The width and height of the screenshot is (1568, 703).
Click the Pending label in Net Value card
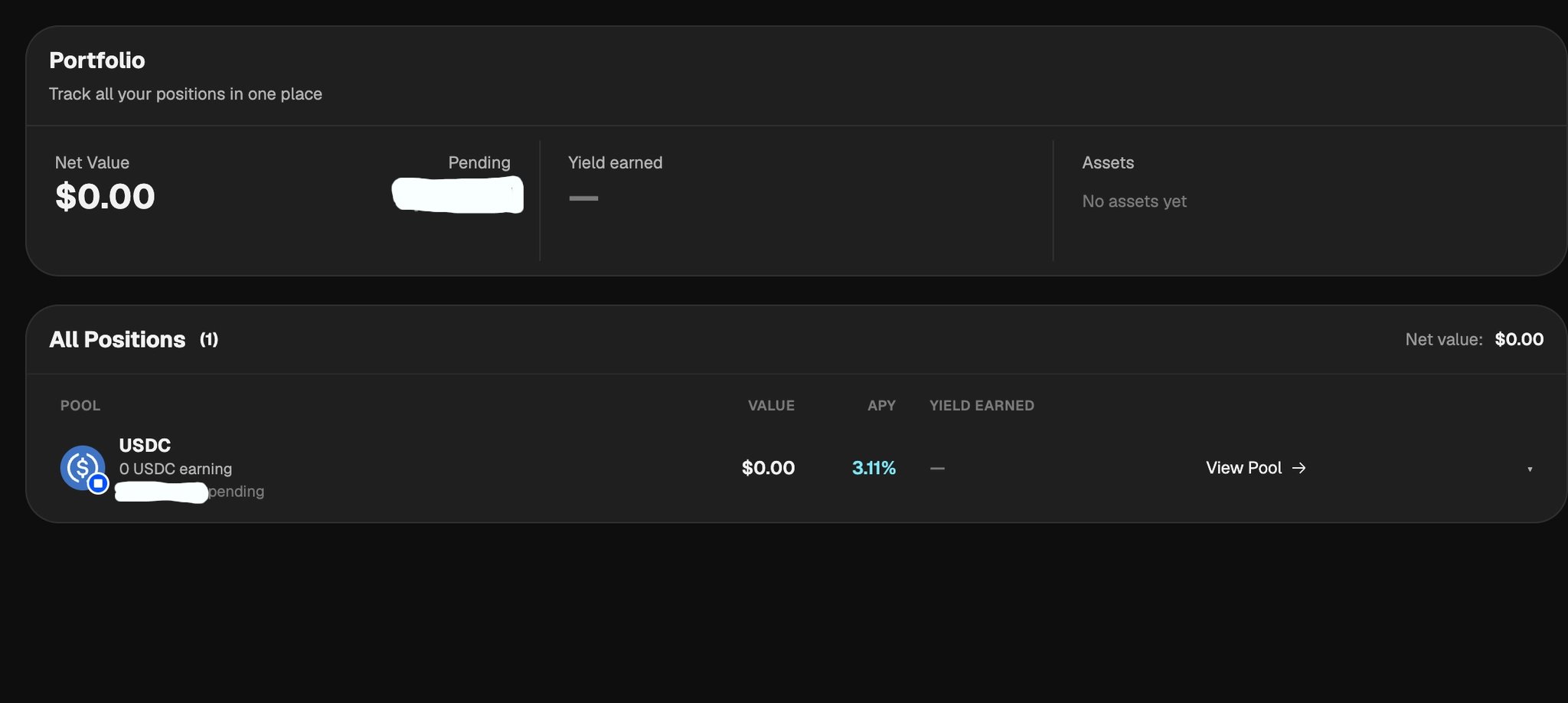479,162
